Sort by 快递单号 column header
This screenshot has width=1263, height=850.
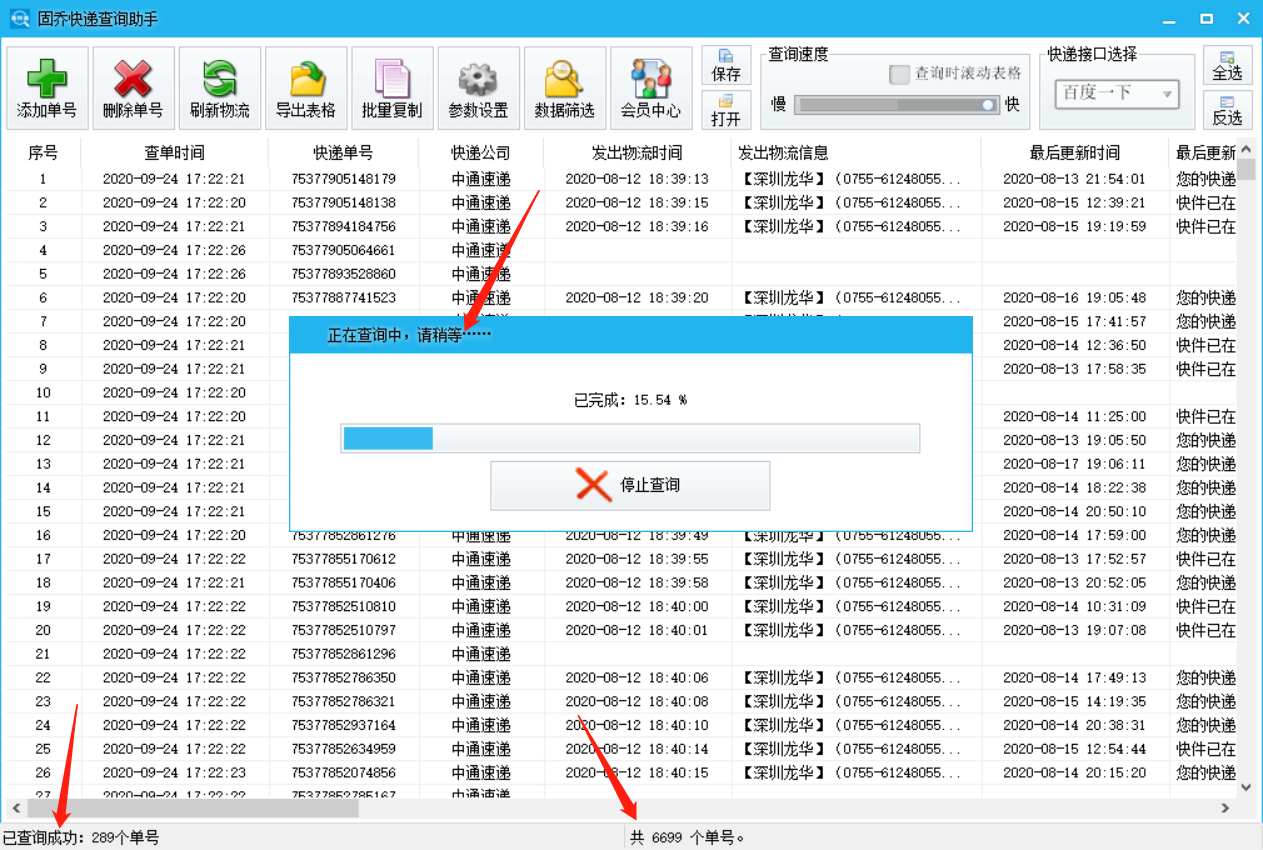(x=343, y=153)
